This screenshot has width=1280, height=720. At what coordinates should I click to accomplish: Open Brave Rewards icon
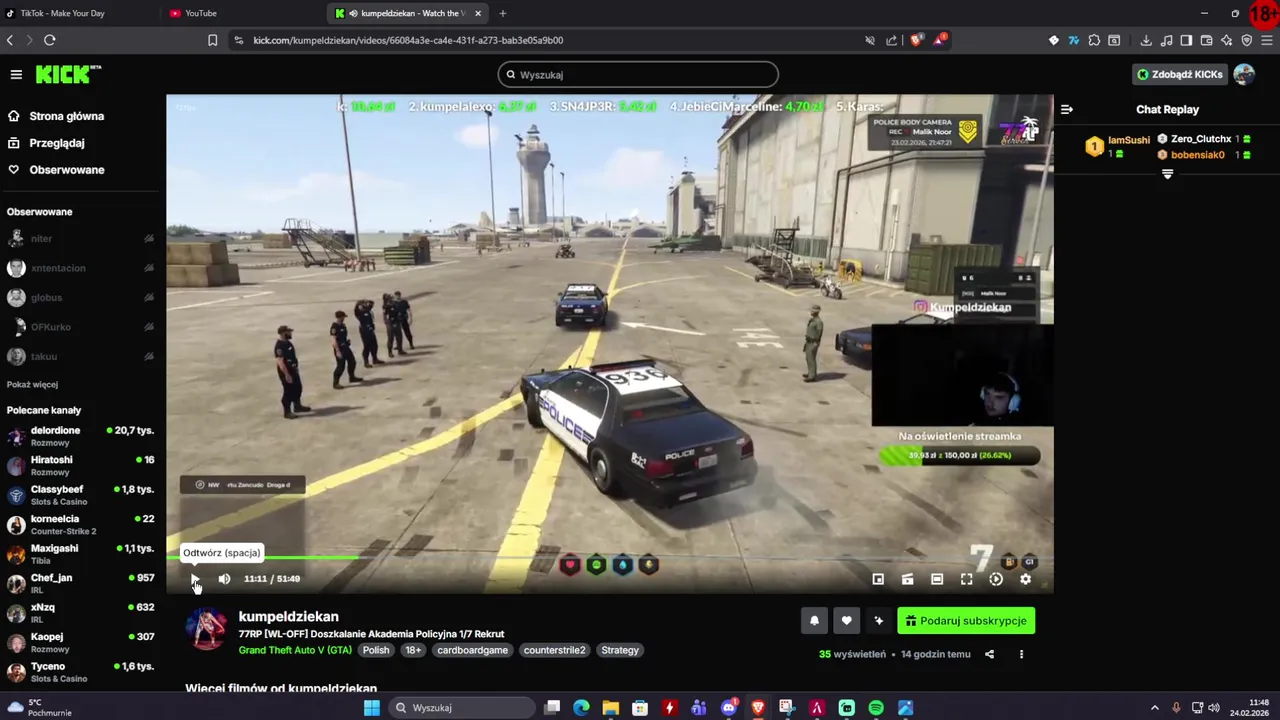(x=940, y=40)
